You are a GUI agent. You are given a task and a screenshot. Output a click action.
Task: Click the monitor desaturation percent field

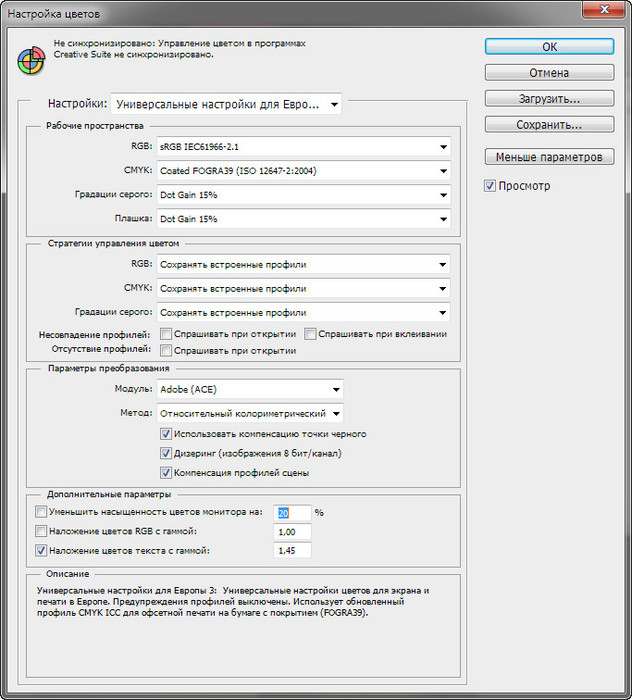click(x=292, y=513)
